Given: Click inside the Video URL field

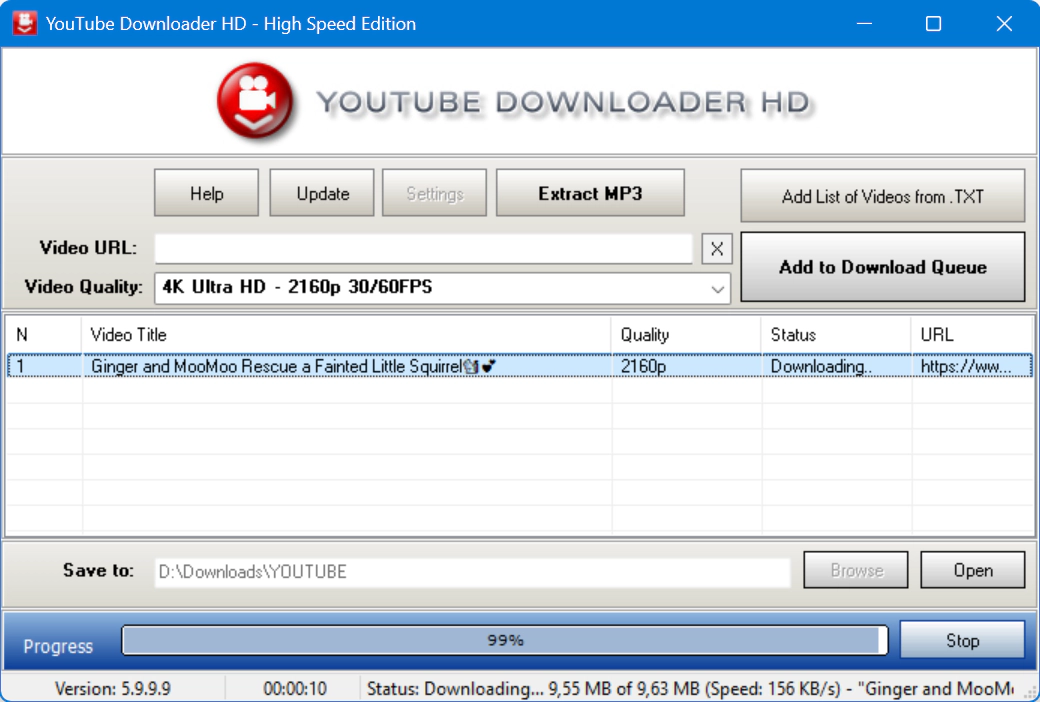Looking at the screenshot, I should click(x=423, y=249).
